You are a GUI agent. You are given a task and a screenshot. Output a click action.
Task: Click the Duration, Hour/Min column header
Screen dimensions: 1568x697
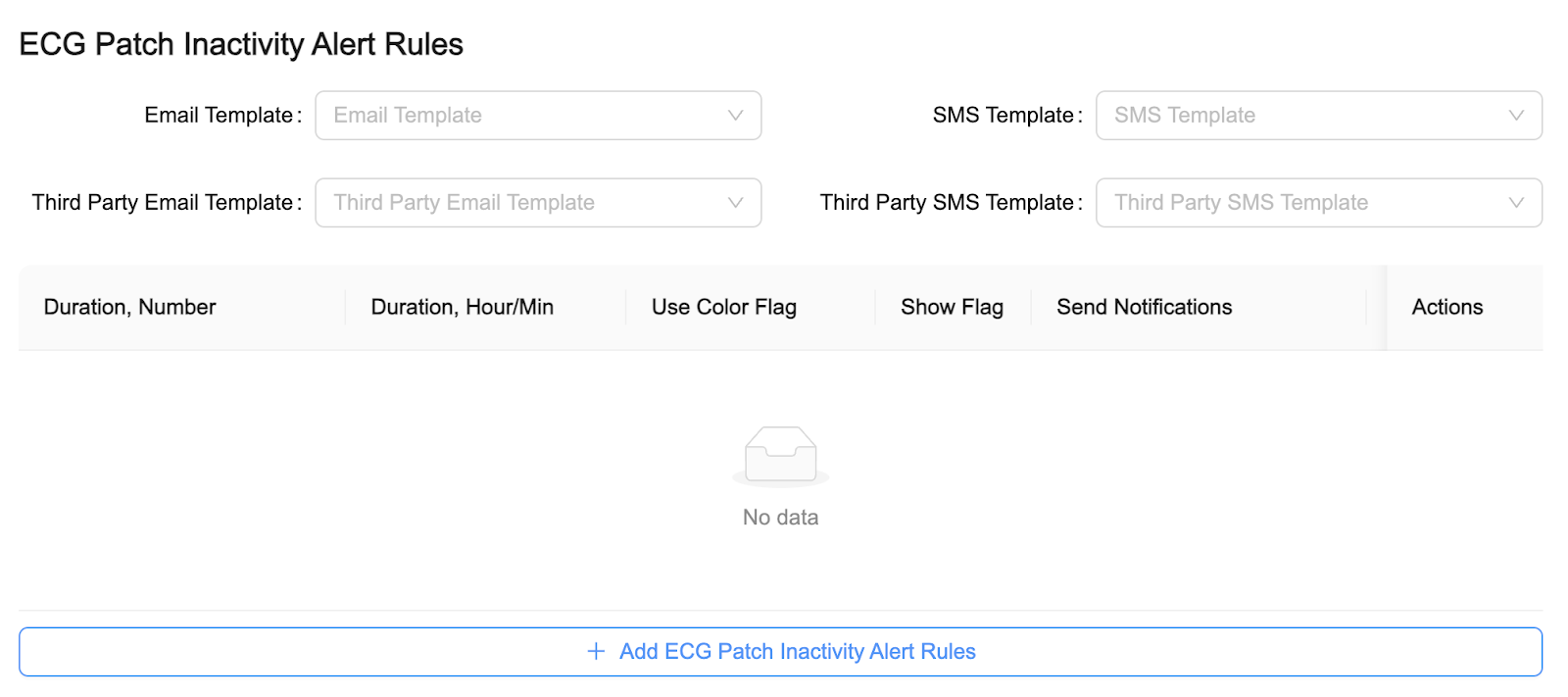462,307
